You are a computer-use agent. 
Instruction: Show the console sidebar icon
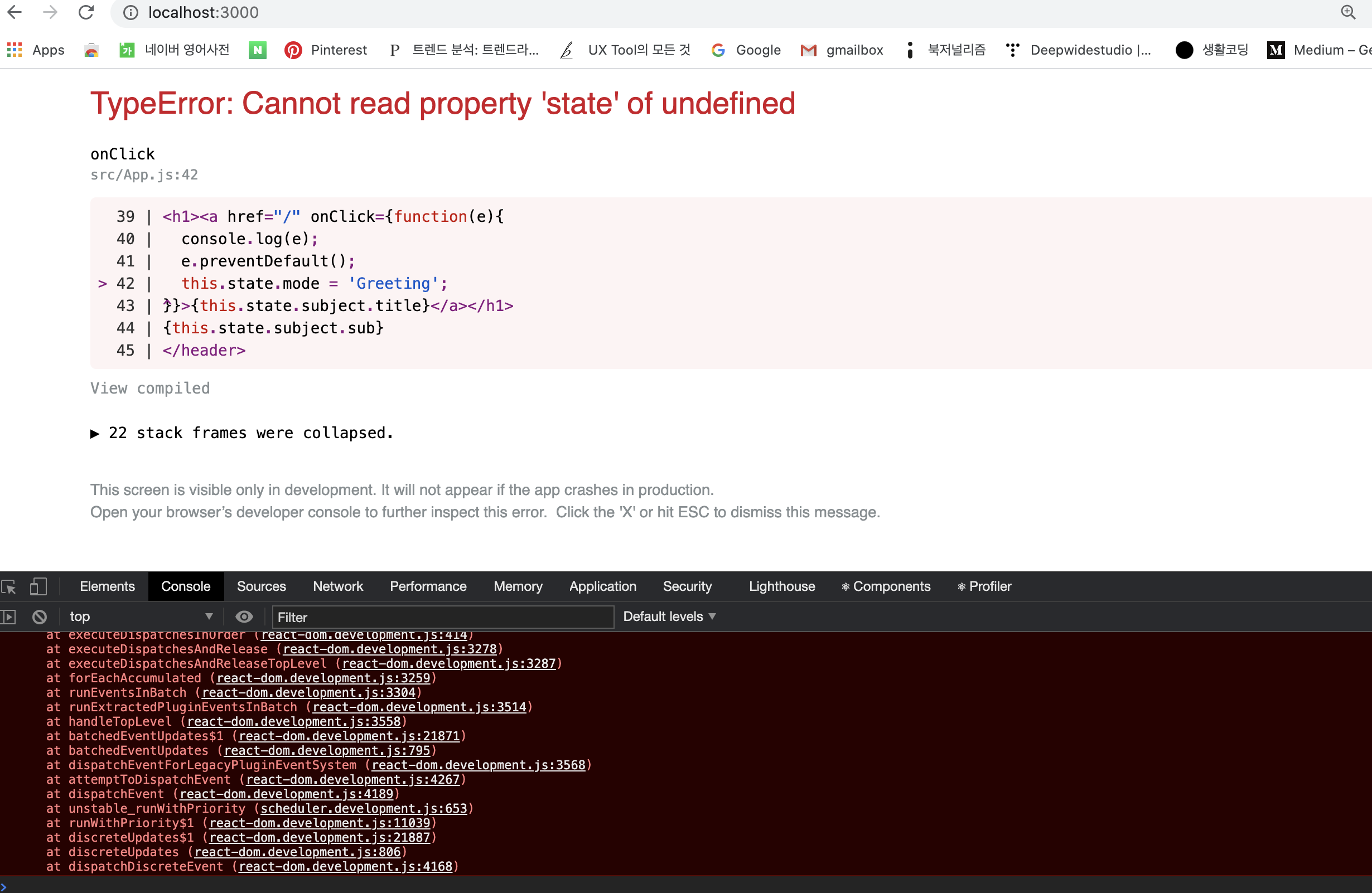coord(8,617)
